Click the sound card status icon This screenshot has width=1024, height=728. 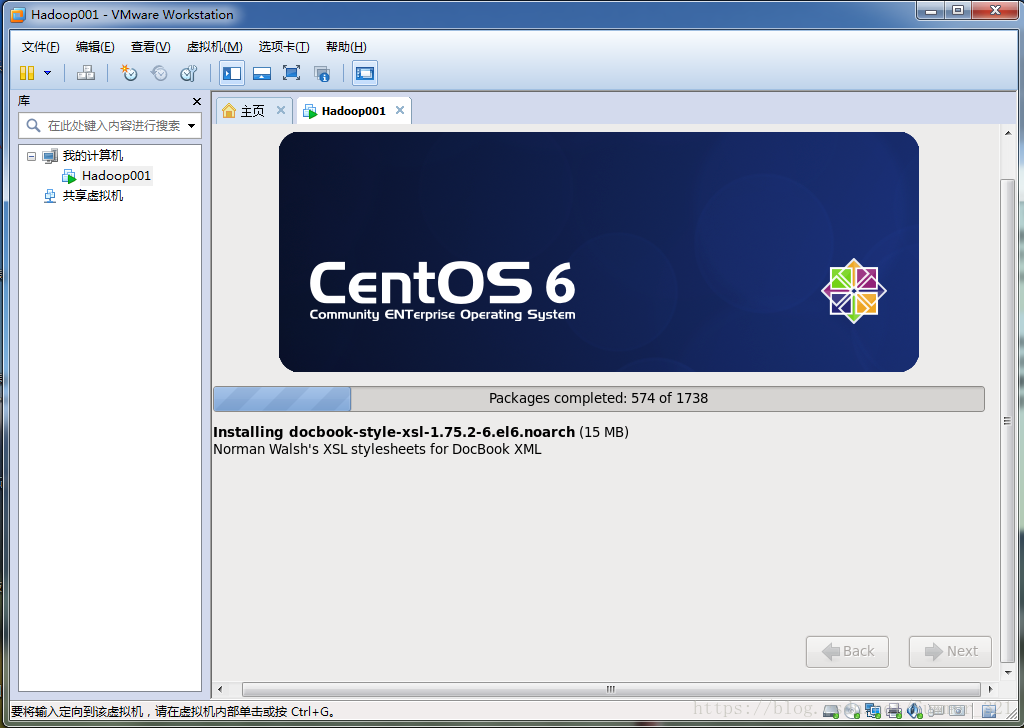pyautogui.click(x=914, y=711)
